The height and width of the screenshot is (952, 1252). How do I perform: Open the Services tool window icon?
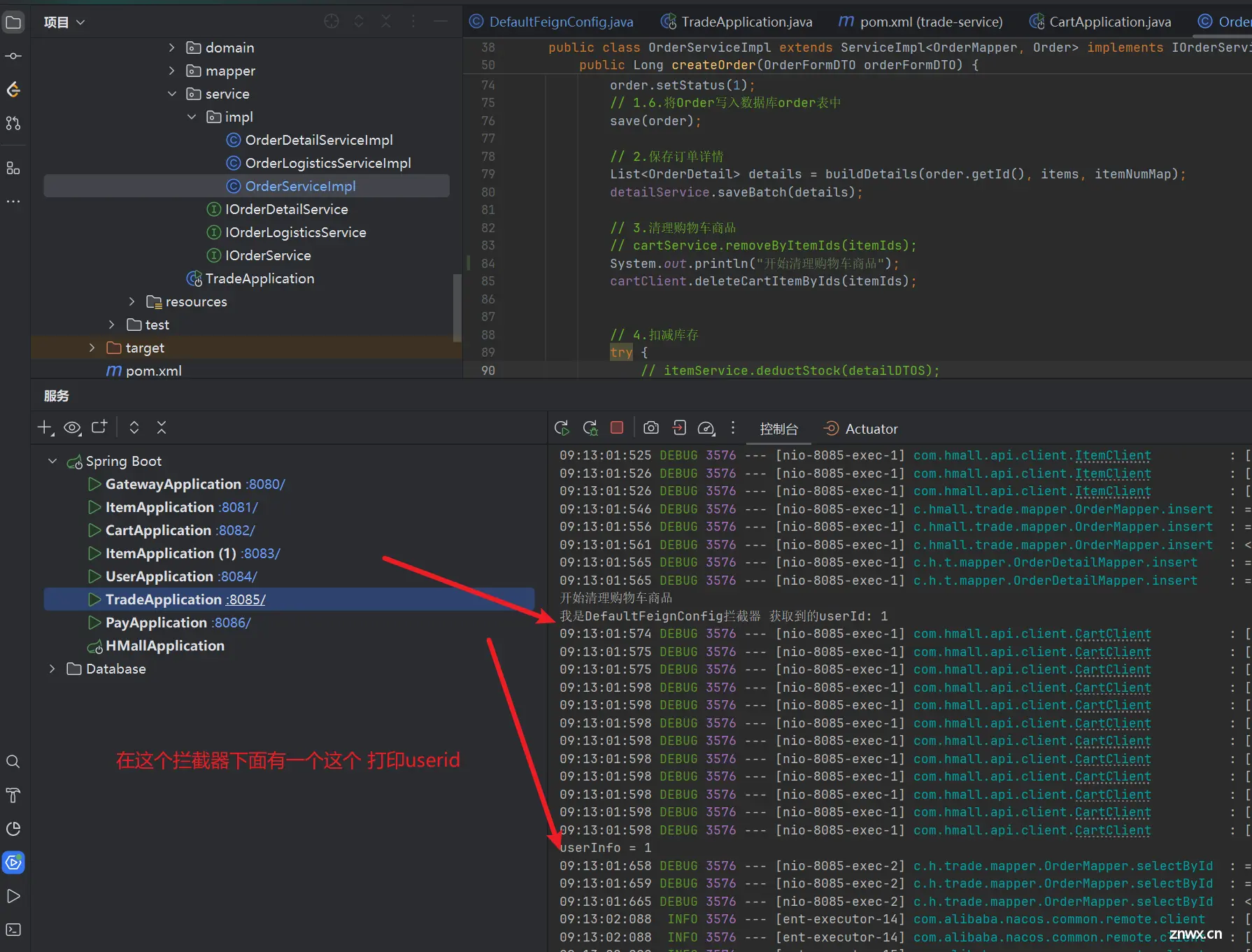13,862
